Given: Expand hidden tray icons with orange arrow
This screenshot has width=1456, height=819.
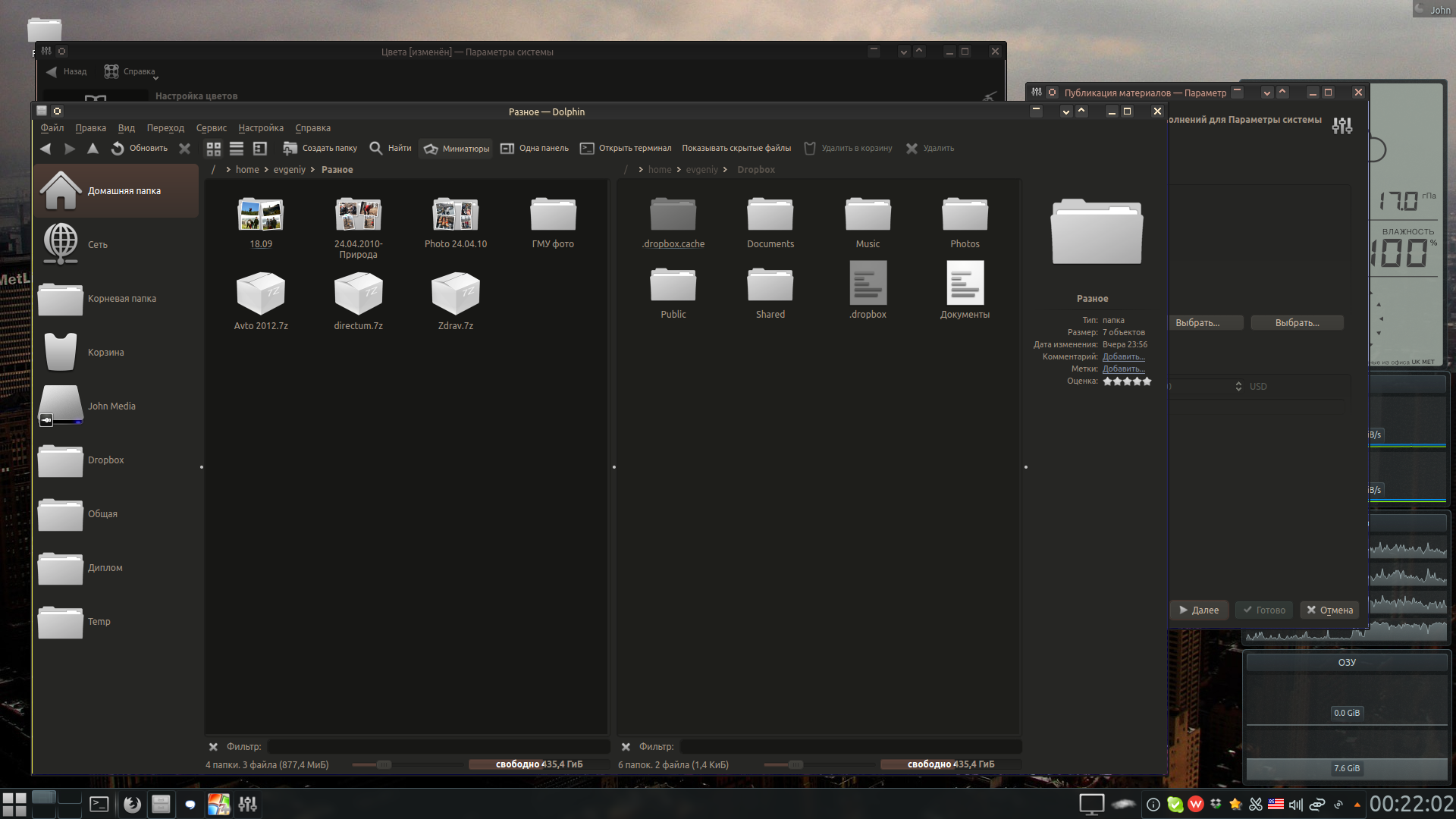Looking at the screenshot, I should pyautogui.click(x=1357, y=805).
